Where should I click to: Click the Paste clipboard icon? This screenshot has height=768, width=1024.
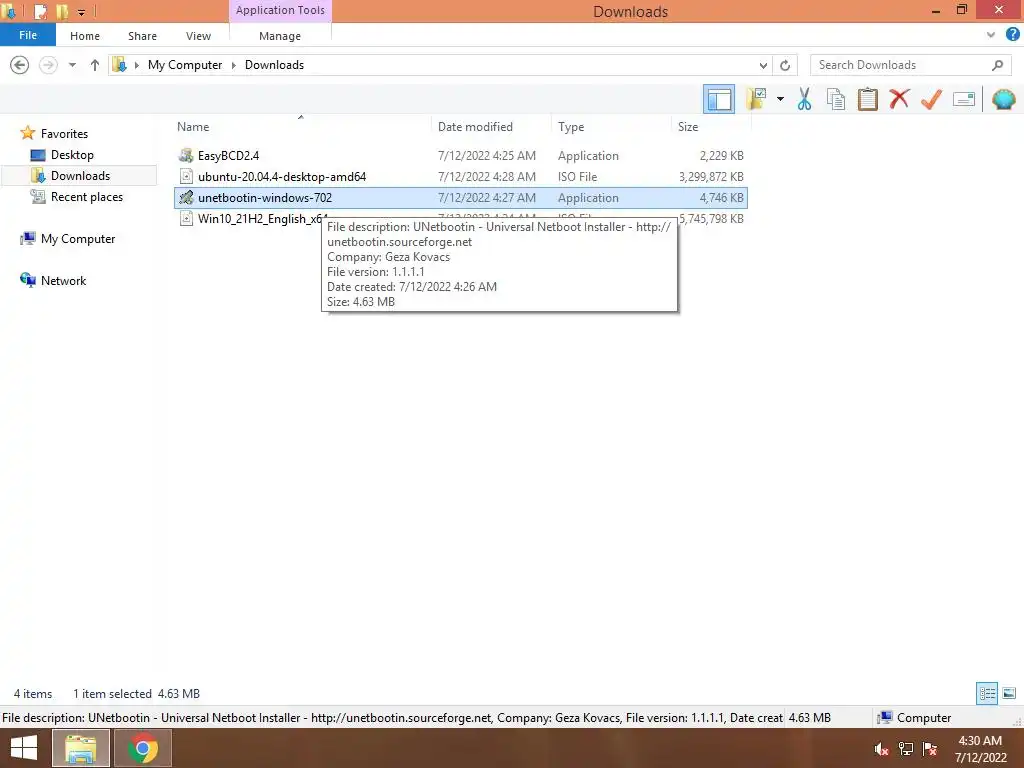point(867,99)
